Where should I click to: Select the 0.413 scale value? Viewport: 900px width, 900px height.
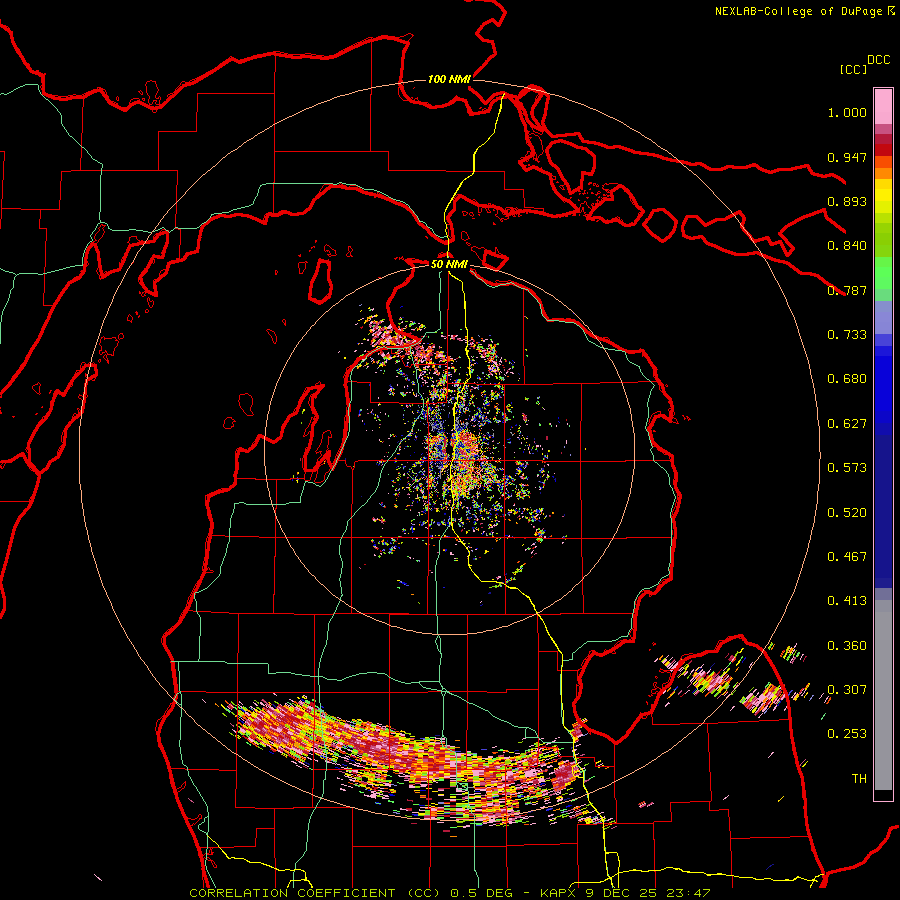tap(847, 601)
